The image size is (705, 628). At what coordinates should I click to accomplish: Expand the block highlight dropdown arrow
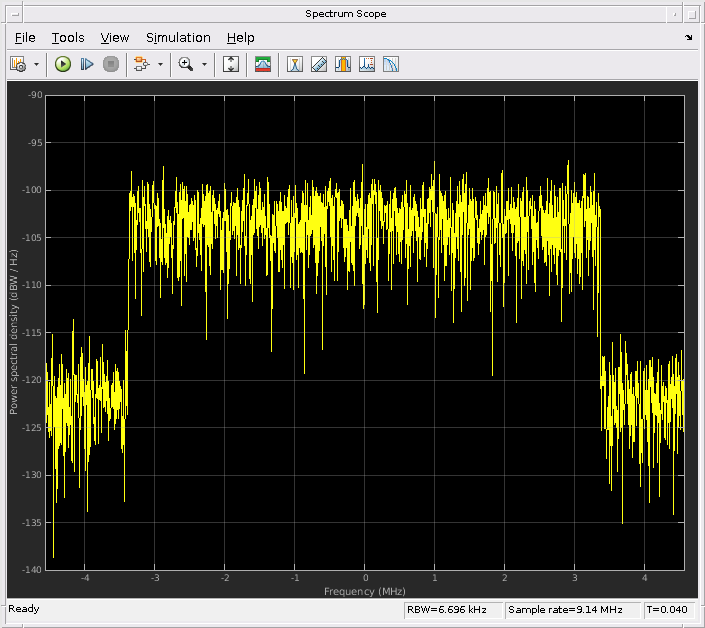click(160, 64)
